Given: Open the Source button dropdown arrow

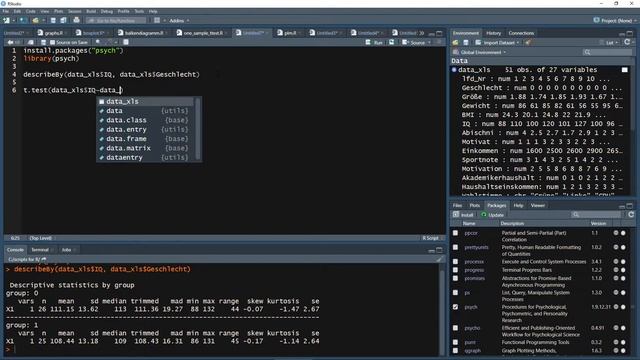Looking at the screenshot, I should coord(429,42).
